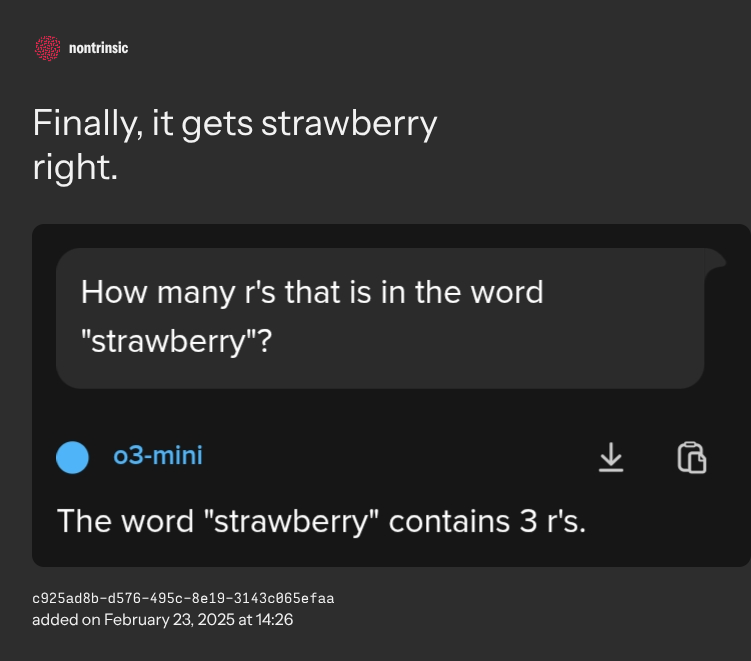Select the o3-mini model name label

[x=158, y=457]
